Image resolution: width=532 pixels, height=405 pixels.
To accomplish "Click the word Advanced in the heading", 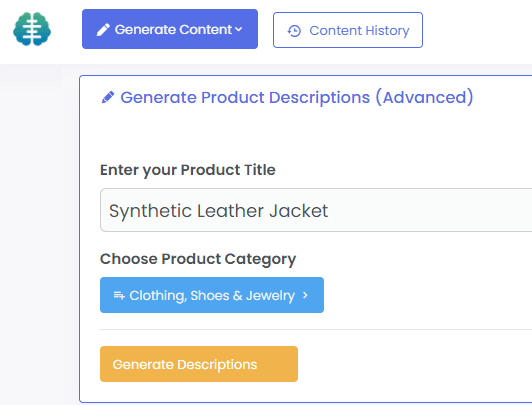I will (424, 98).
